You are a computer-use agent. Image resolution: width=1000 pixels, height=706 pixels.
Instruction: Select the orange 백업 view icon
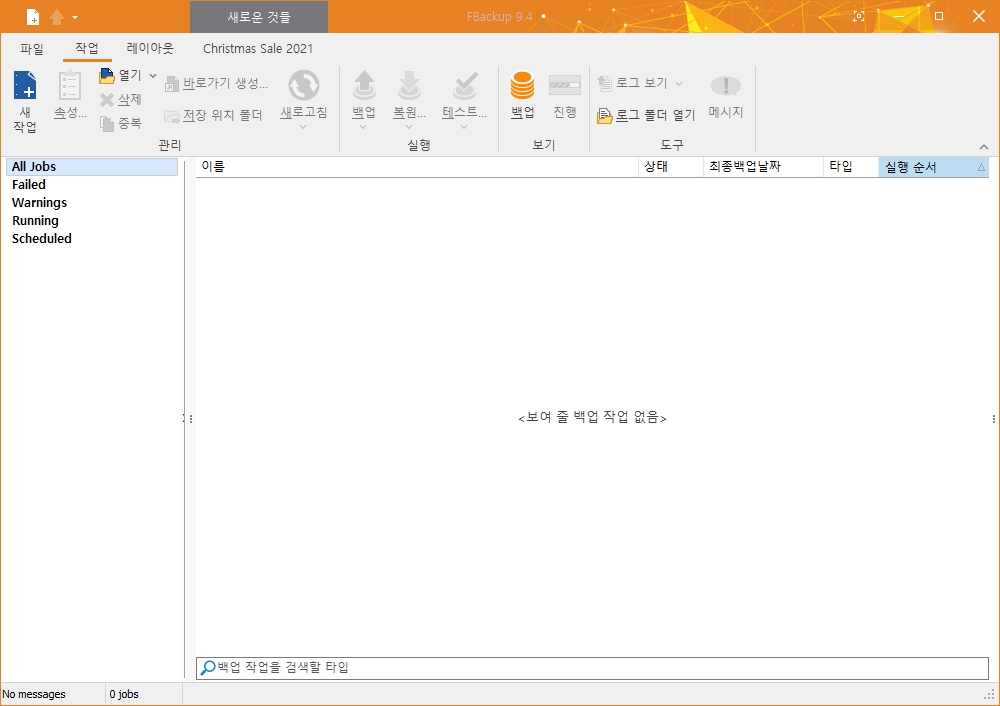(522, 85)
